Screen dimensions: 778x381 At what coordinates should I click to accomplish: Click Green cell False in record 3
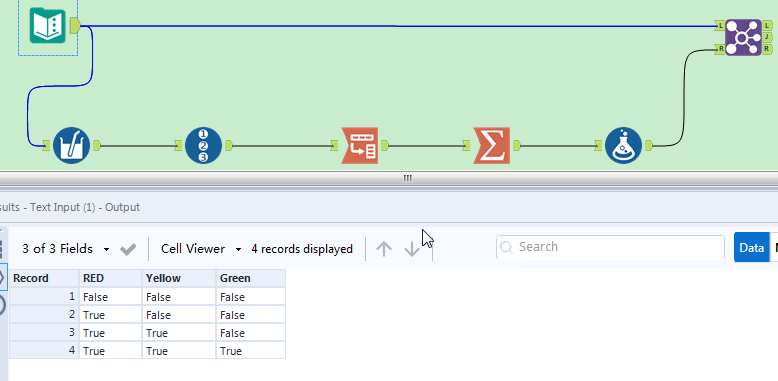[x=251, y=332]
